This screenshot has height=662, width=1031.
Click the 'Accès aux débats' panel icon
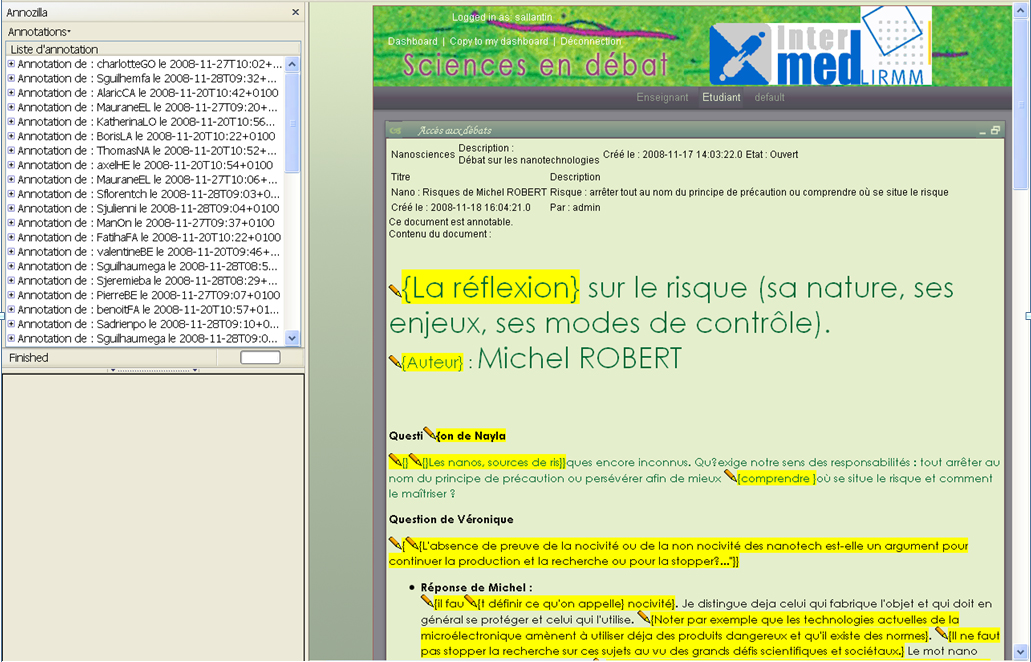pos(396,130)
